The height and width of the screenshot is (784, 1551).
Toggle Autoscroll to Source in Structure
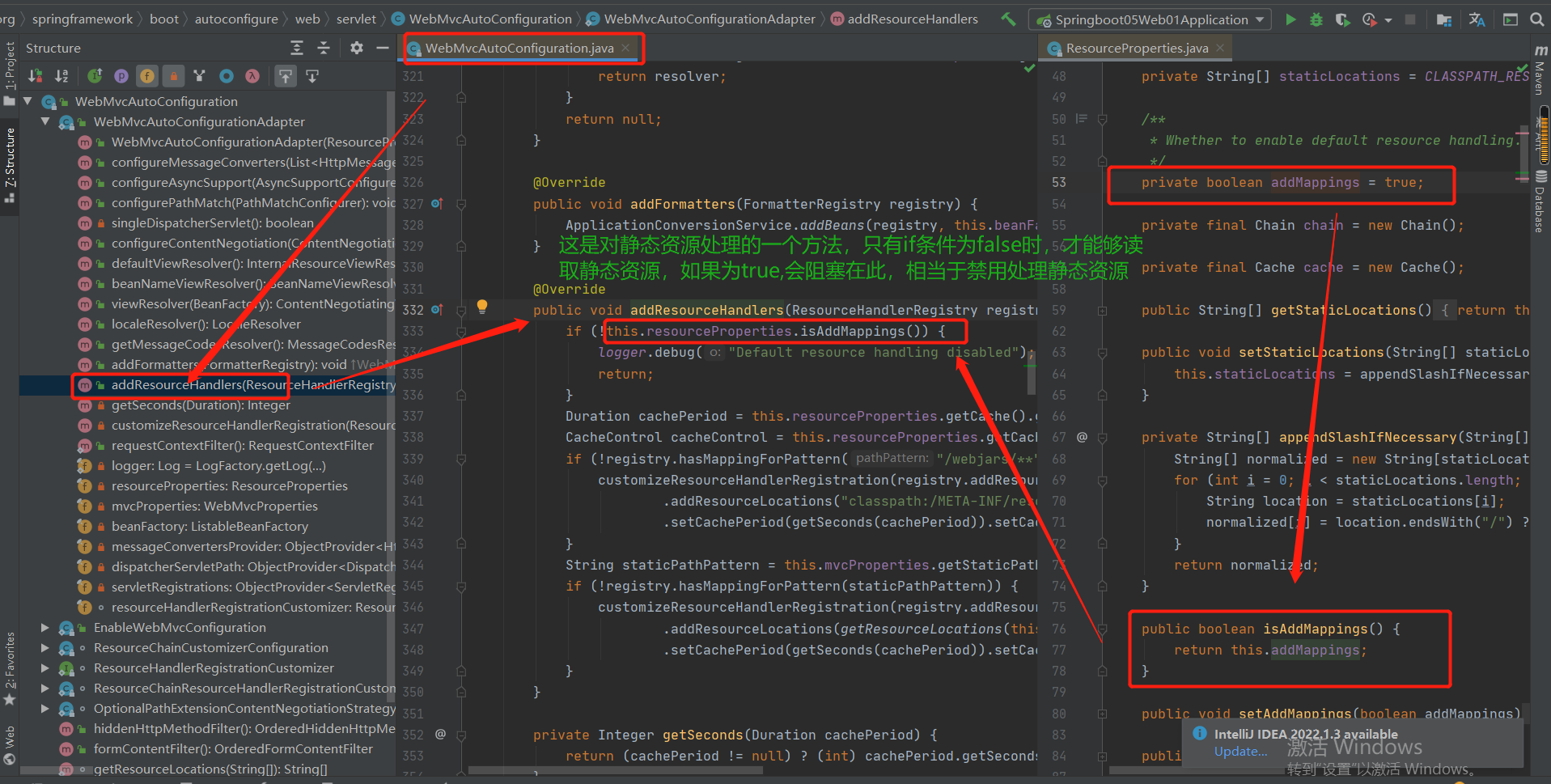(286, 76)
